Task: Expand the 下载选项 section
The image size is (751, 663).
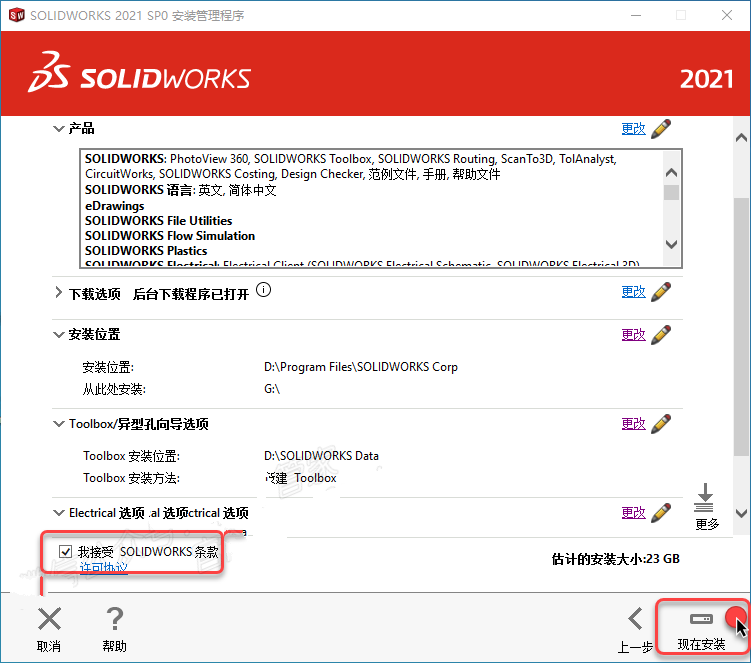Action: click(x=58, y=292)
